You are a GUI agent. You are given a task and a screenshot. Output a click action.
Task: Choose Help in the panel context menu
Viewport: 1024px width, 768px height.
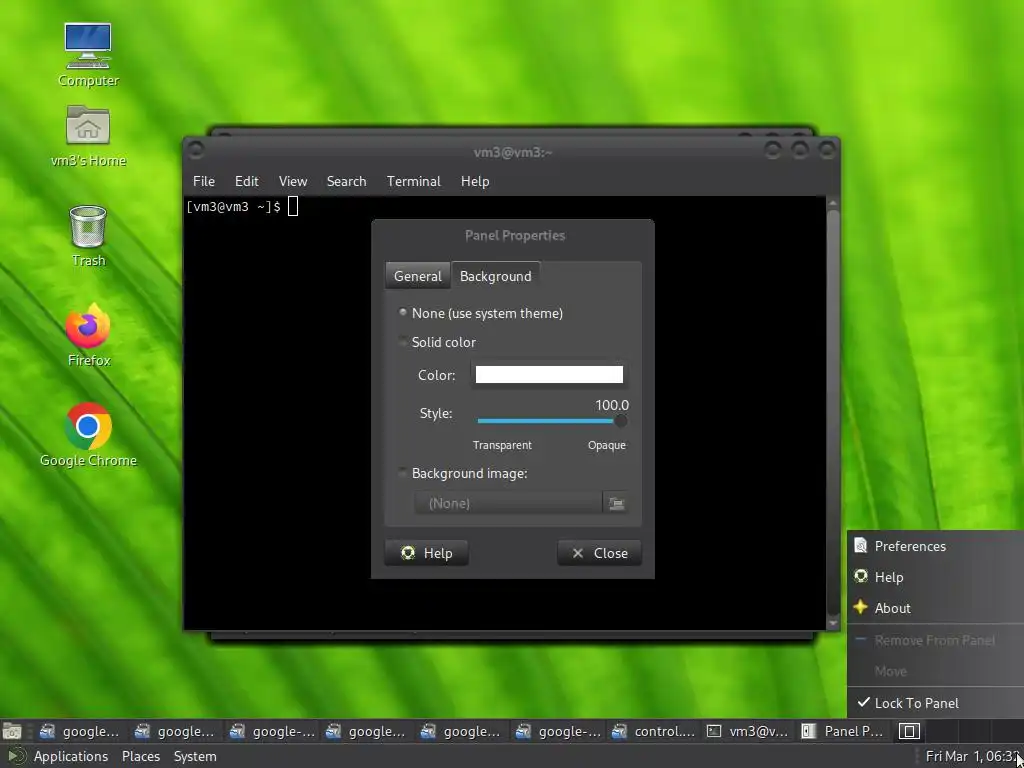click(935, 577)
